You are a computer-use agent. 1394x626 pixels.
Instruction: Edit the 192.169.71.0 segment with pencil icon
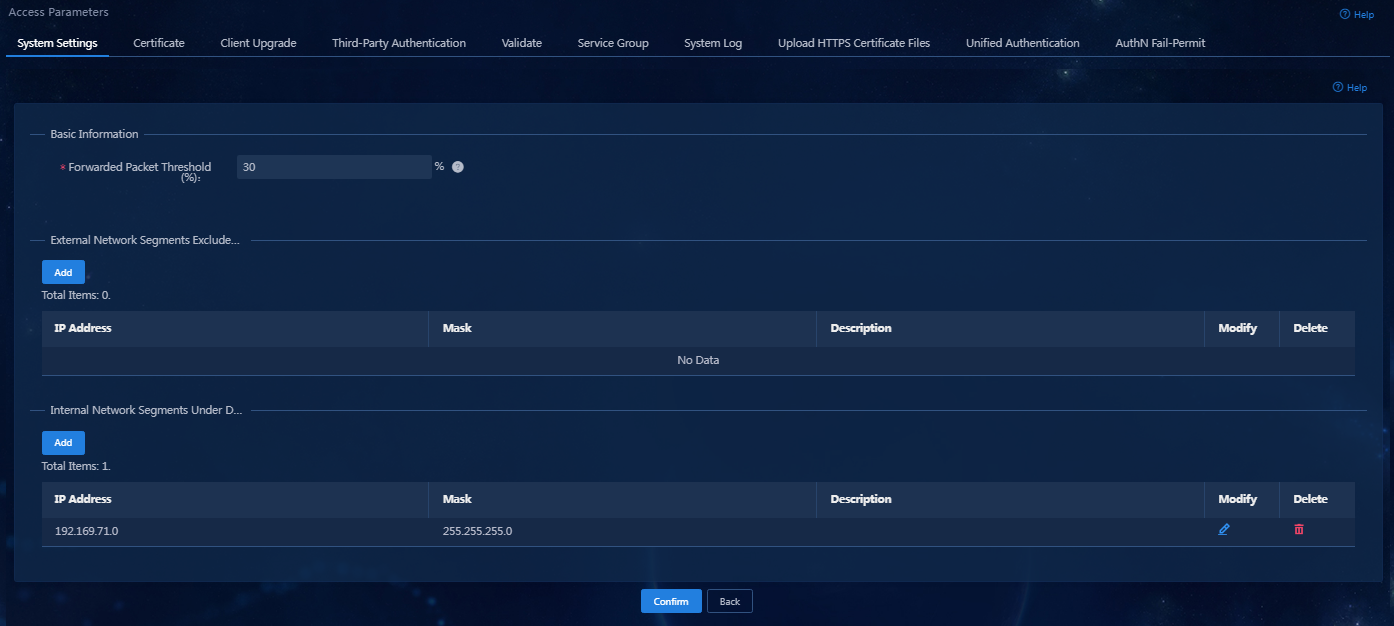pos(1224,529)
